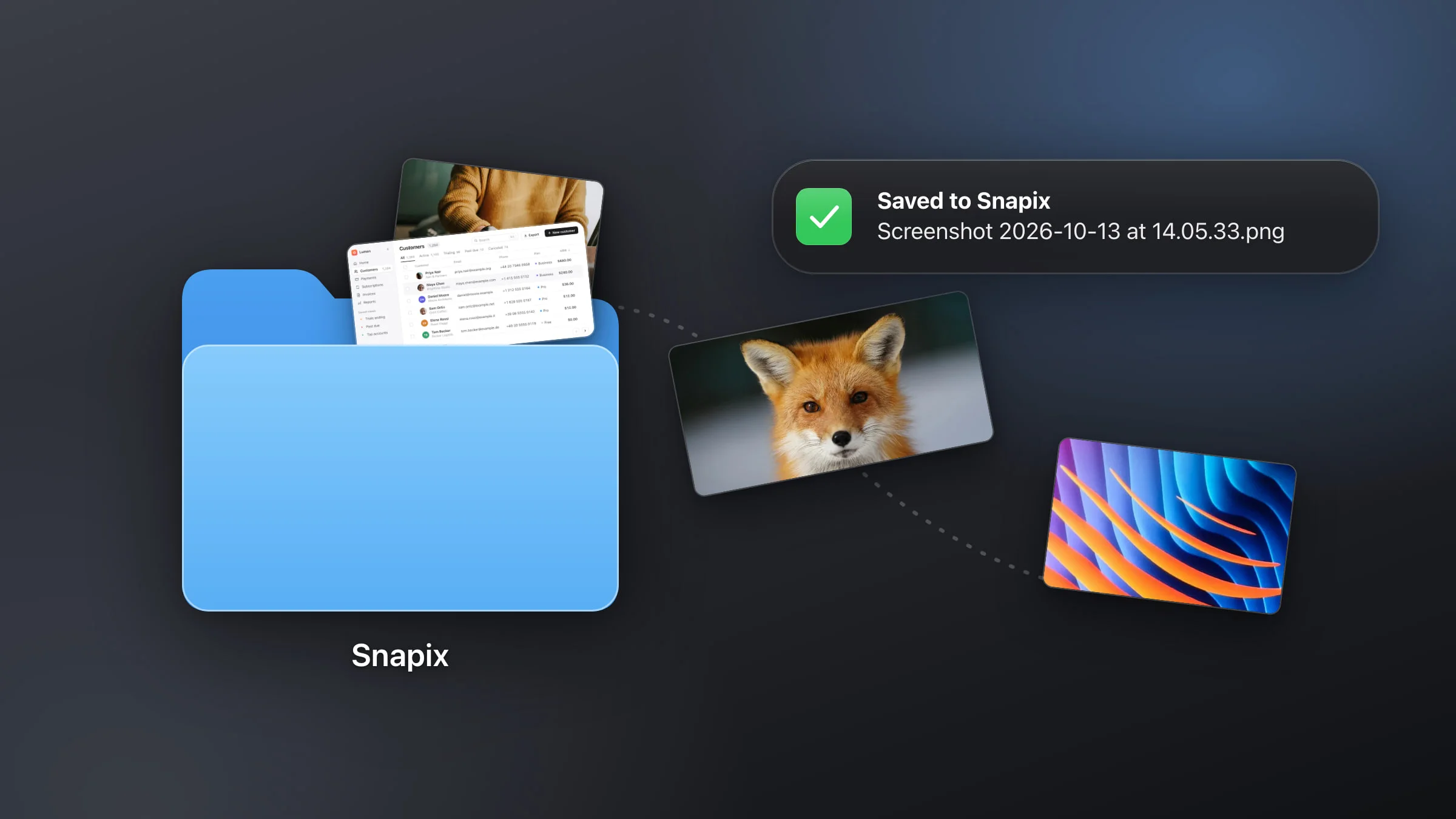Select the blue and orange wave wallpaper thumbnail

[x=1169, y=525]
